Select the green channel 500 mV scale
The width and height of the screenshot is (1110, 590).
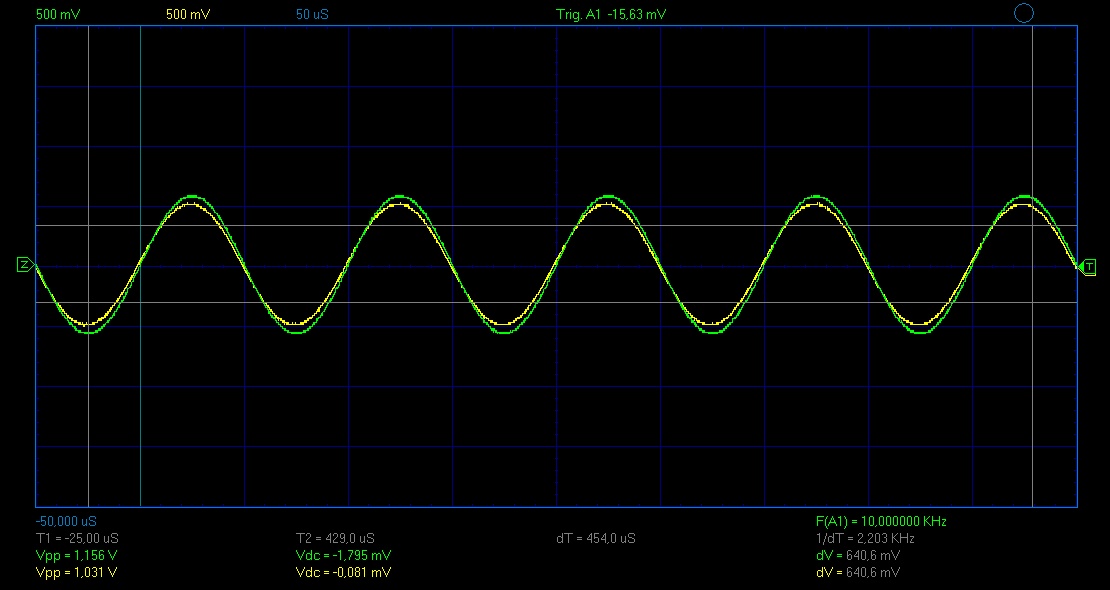point(58,14)
